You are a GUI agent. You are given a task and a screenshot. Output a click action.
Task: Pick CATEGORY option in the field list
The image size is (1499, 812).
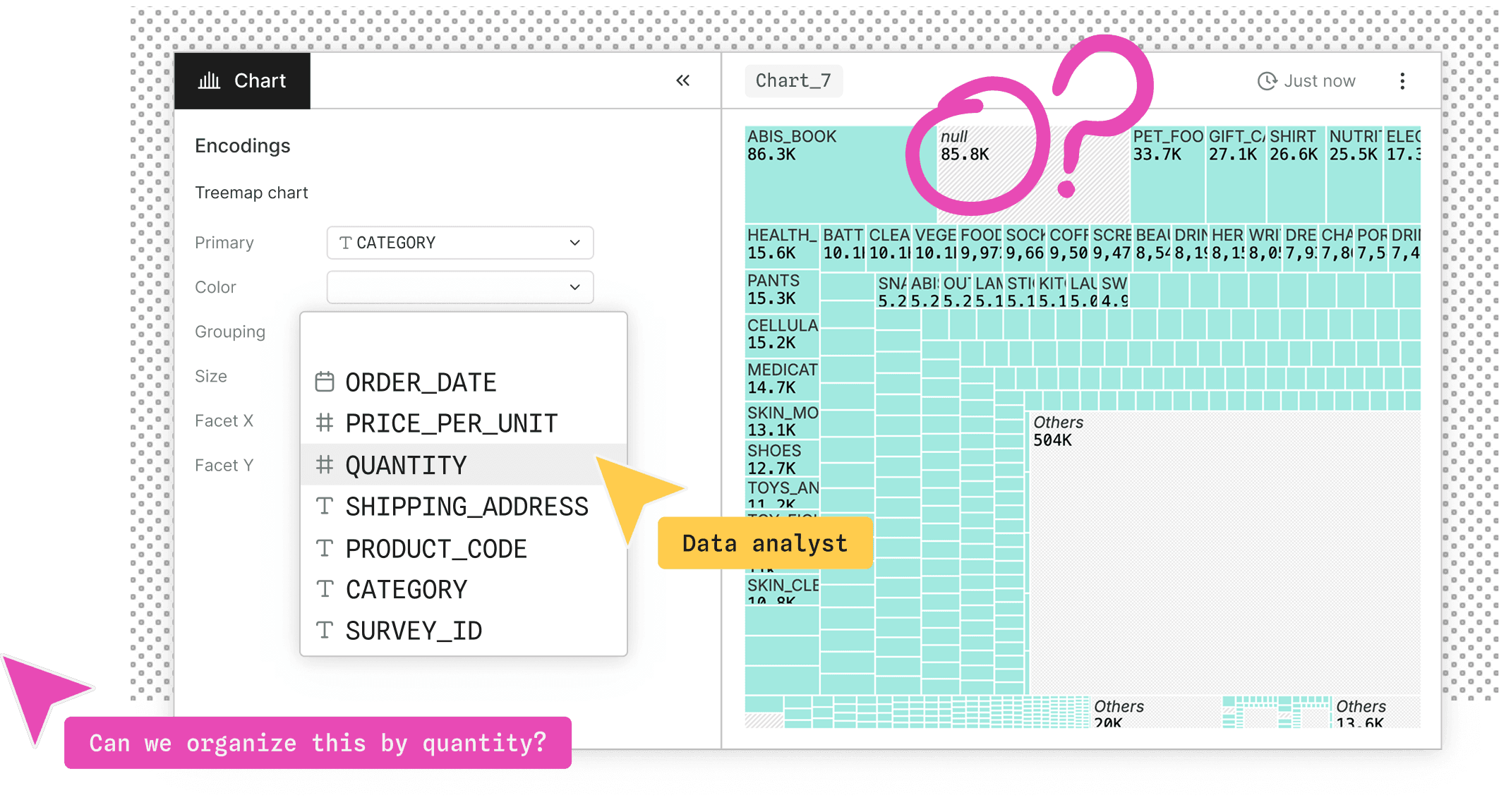tap(406, 589)
